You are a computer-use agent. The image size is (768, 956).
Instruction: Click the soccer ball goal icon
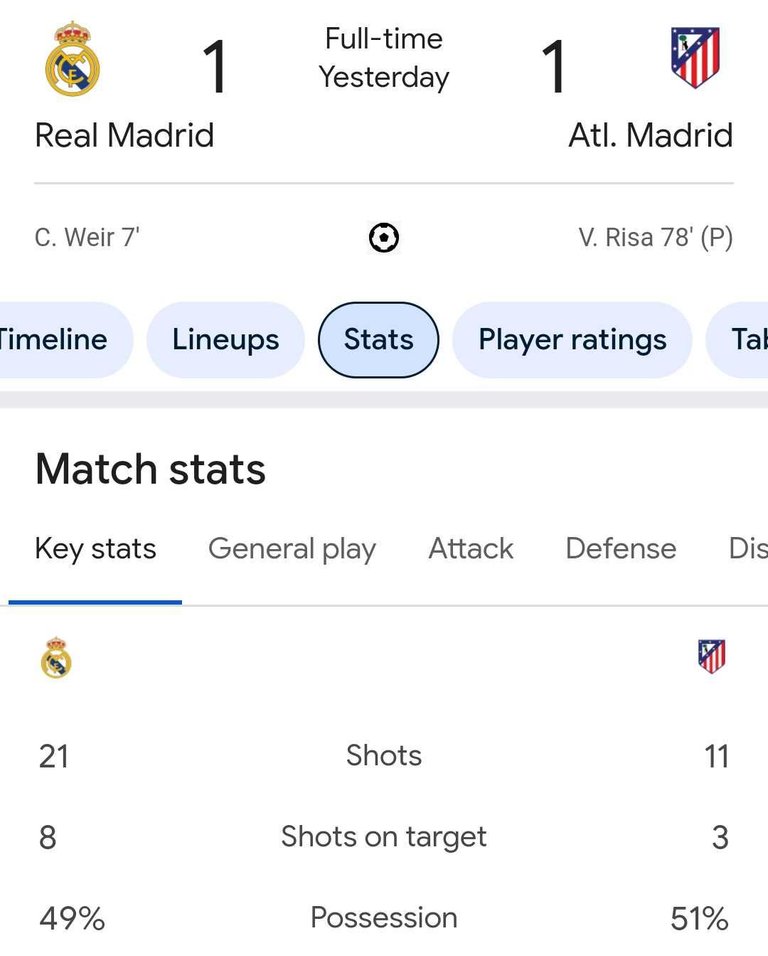coord(384,238)
